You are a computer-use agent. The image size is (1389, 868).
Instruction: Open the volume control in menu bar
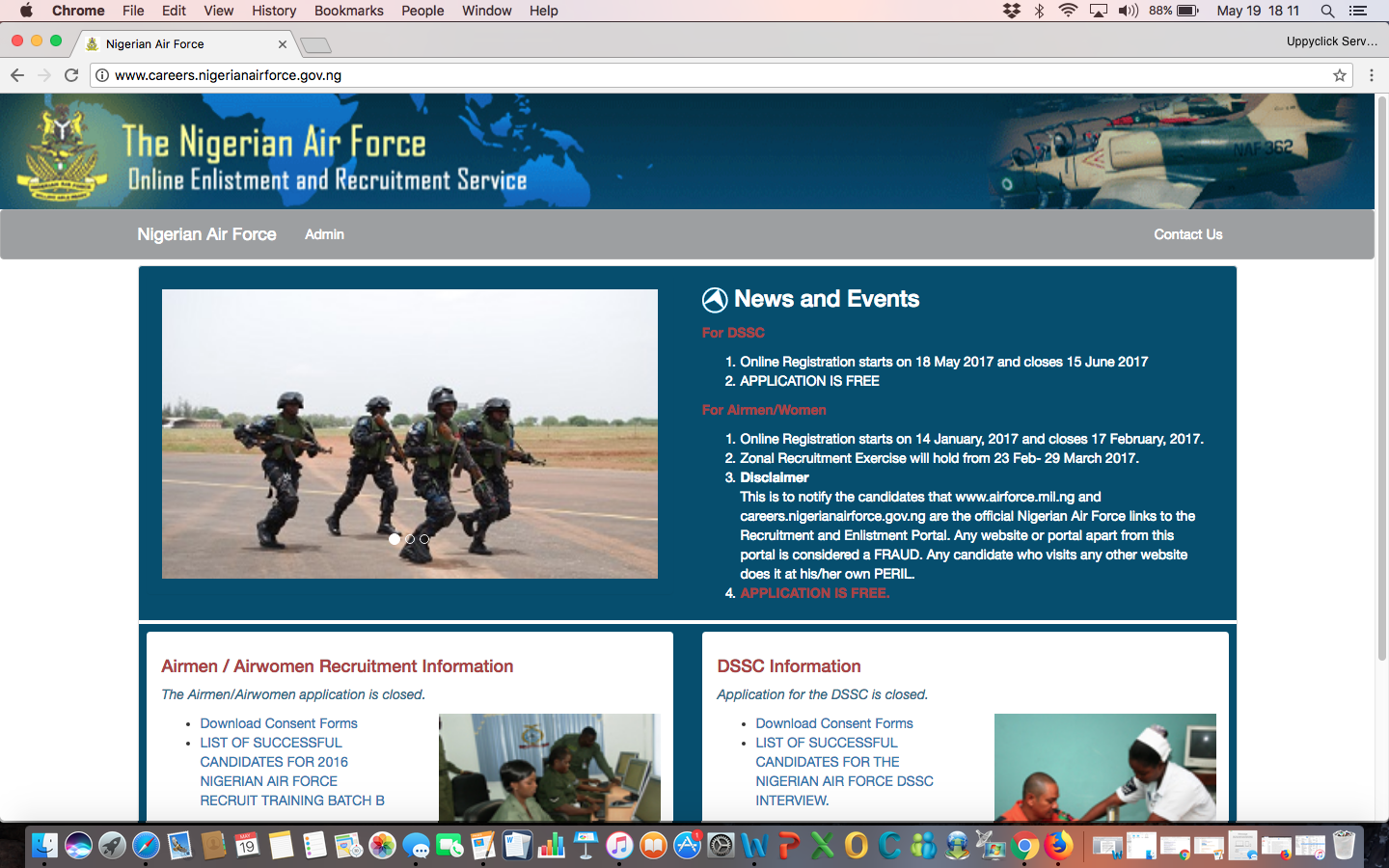pos(1129,11)
